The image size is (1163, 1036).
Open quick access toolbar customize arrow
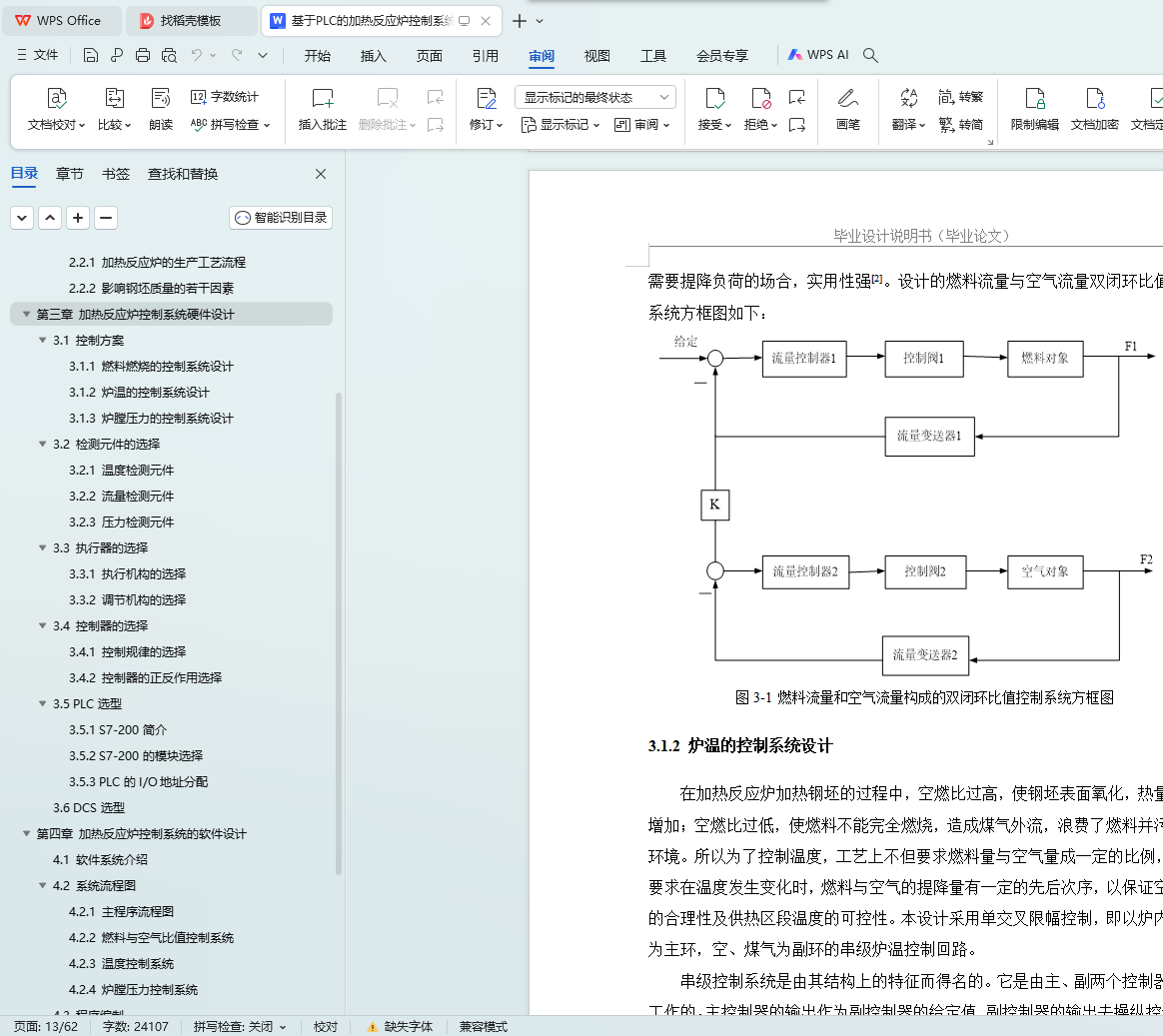[263, 56]
